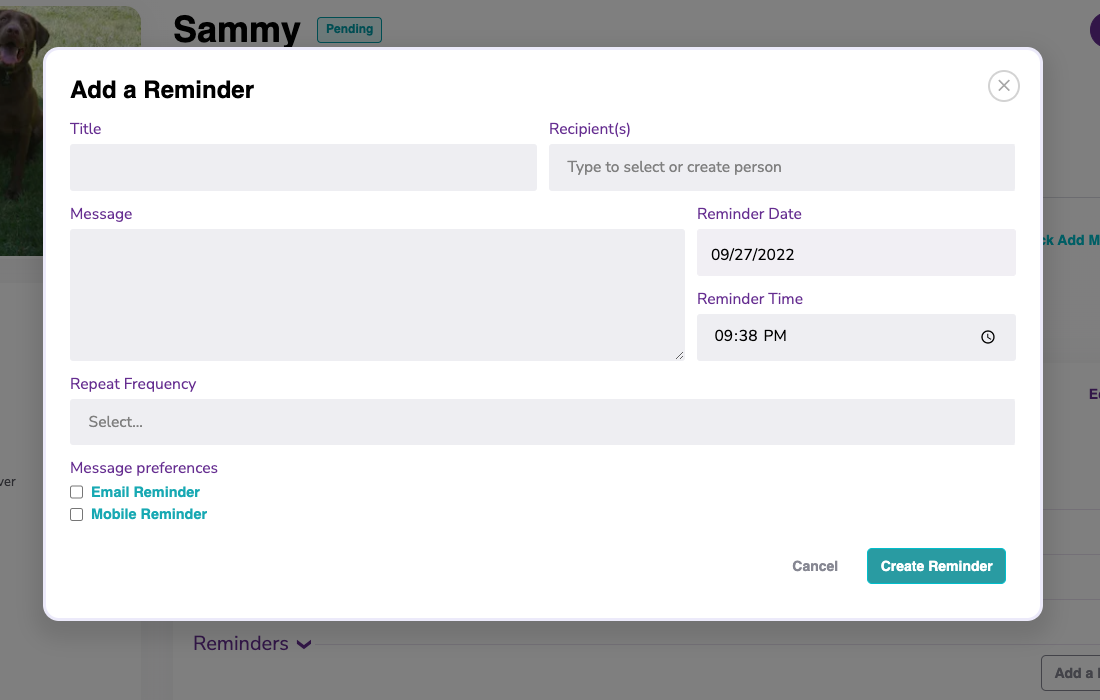Click the Email Reminder label text

145,492
